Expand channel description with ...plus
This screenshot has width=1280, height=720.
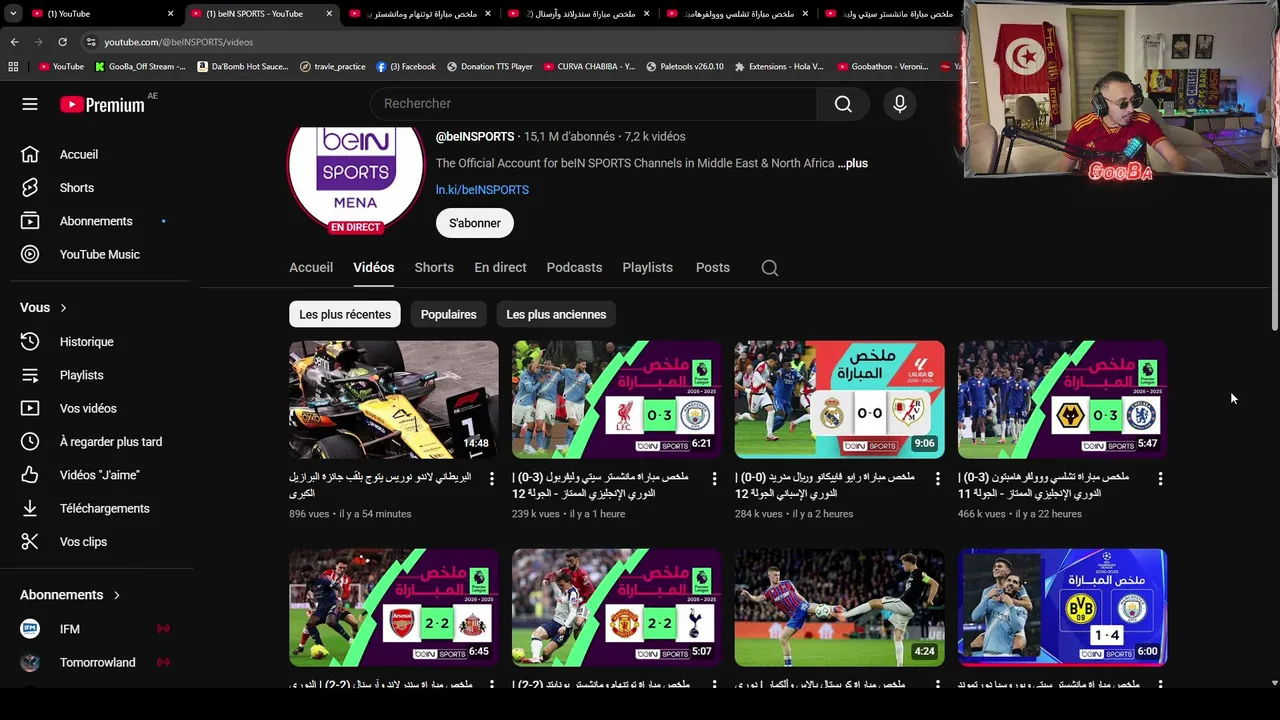point(853,163)
